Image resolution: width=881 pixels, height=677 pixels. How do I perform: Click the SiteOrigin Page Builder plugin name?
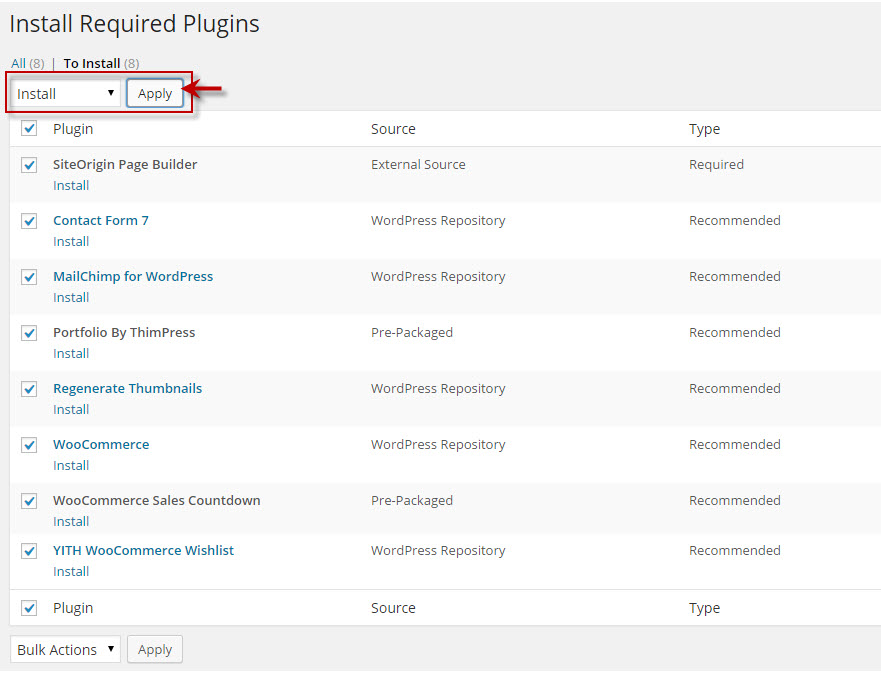point(125,165)
